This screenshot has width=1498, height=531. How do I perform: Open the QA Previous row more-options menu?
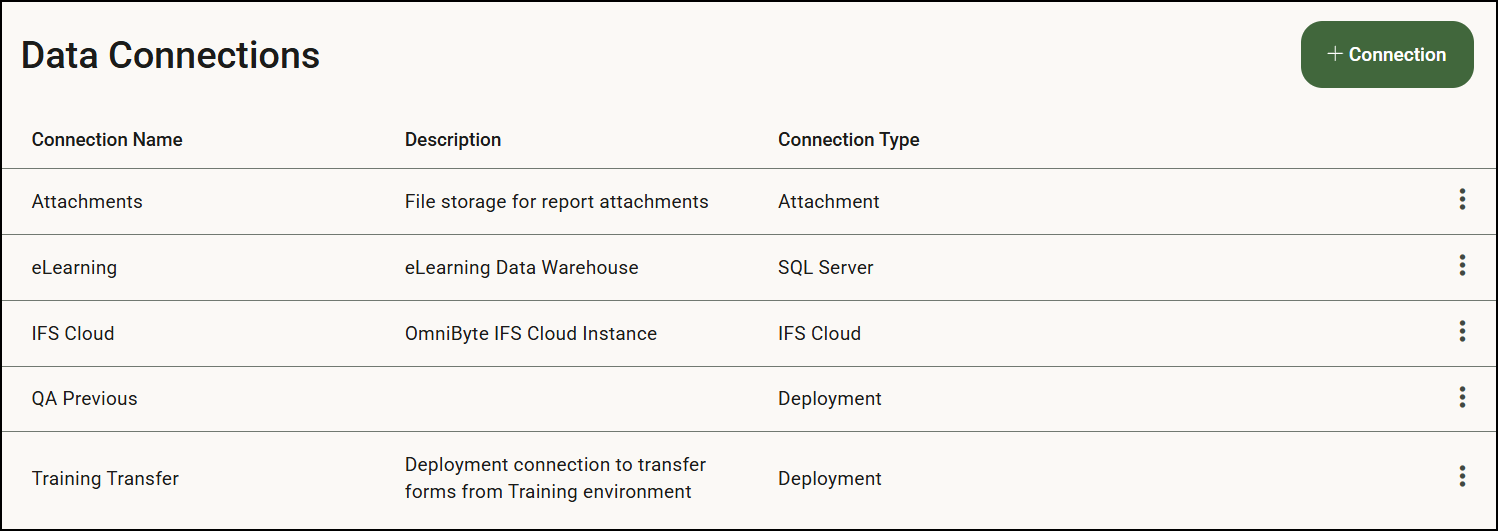click(x=1462, y=398)
